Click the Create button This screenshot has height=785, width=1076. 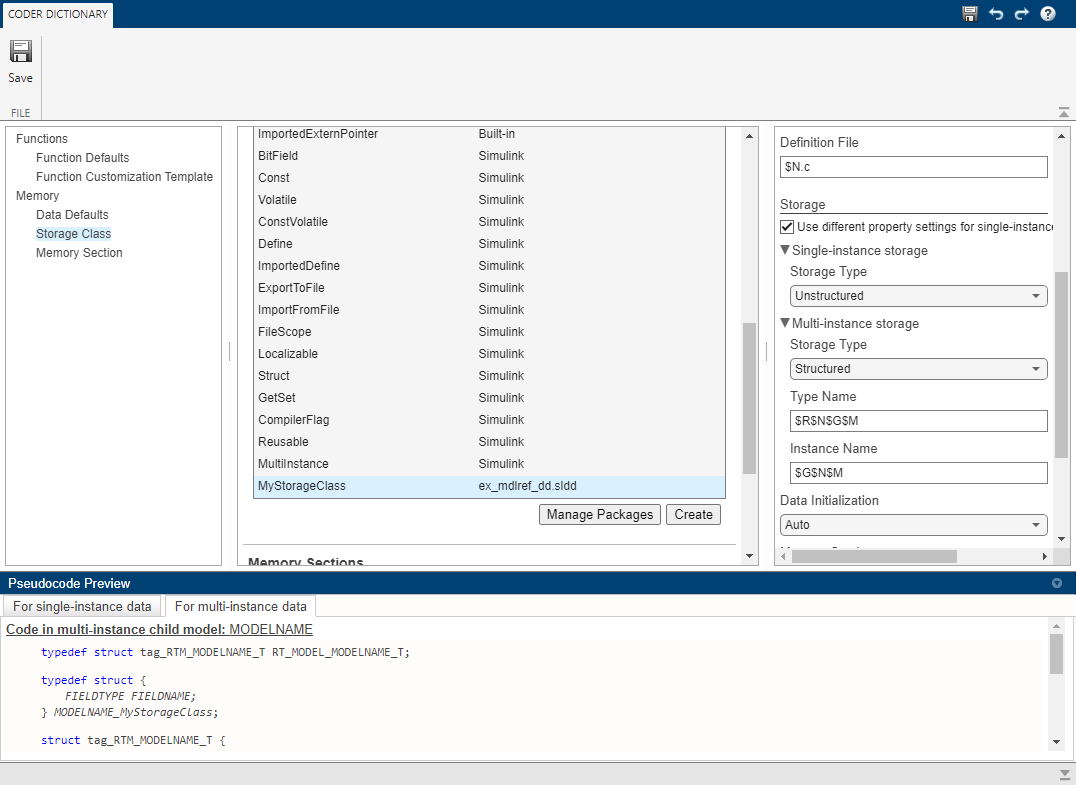coord(693,515)
